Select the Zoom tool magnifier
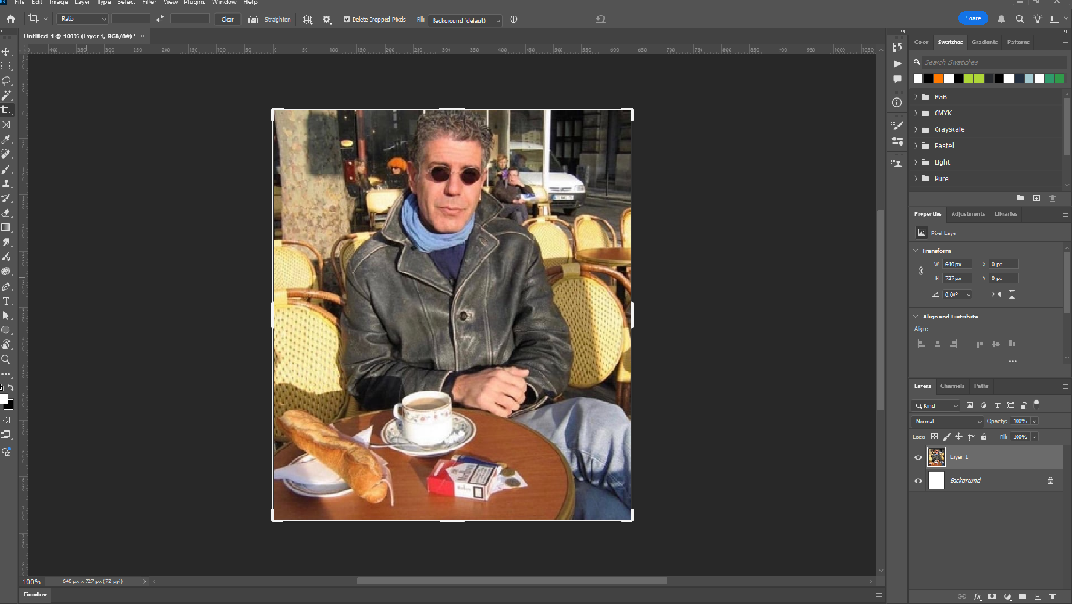The height and width of the screenshot is (604, 1072). (x=6, y=359)
